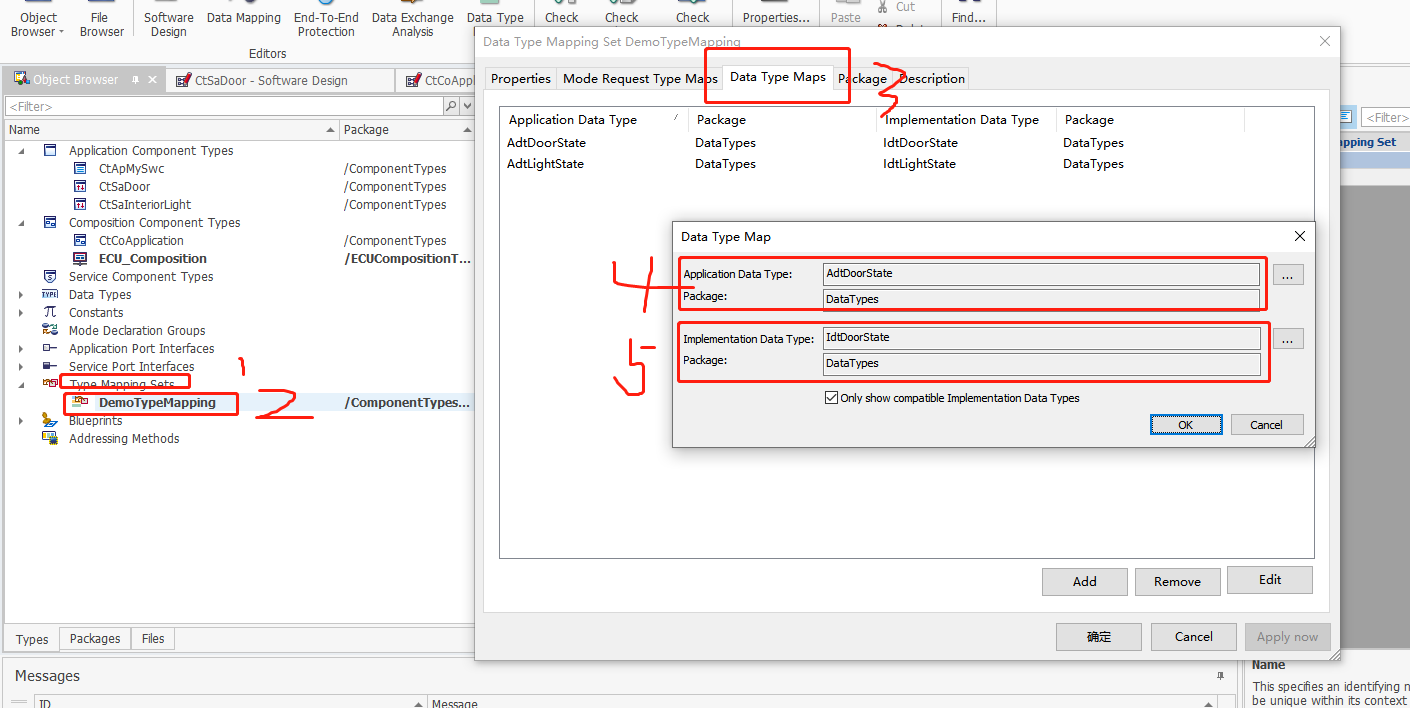Open the filter history dropdown
Screen dimensions: 1410x708
click(468, 105)
